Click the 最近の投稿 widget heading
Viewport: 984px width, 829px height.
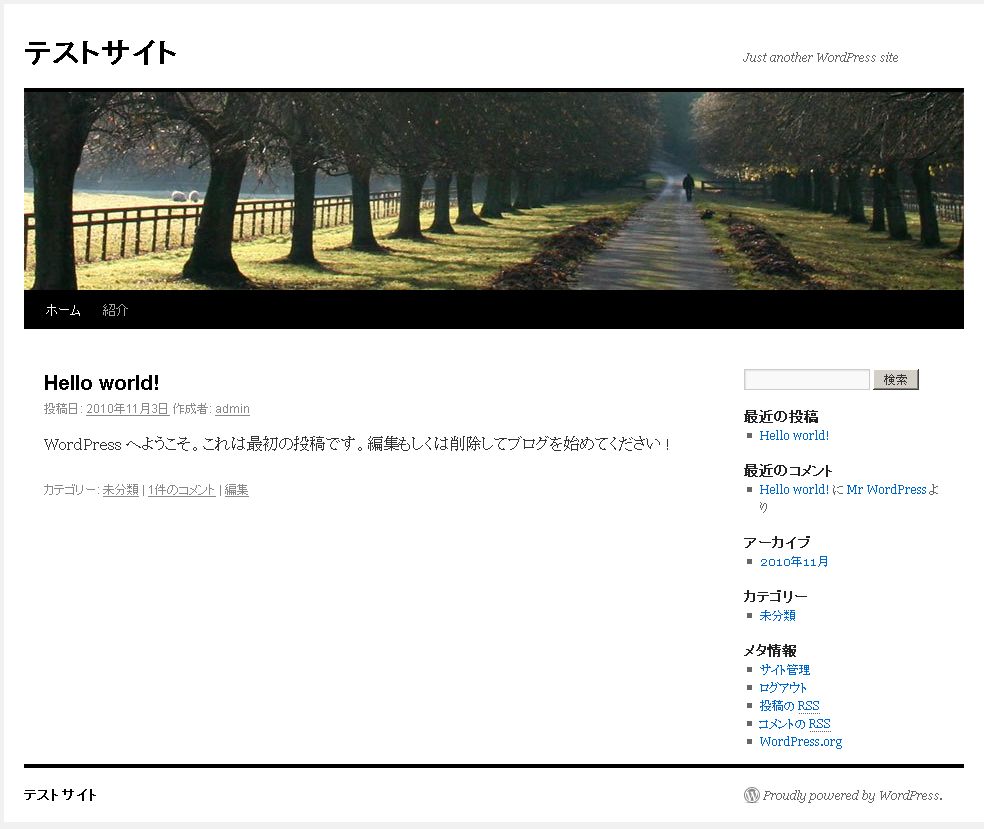pyautogui.click(x=781, y=417)
